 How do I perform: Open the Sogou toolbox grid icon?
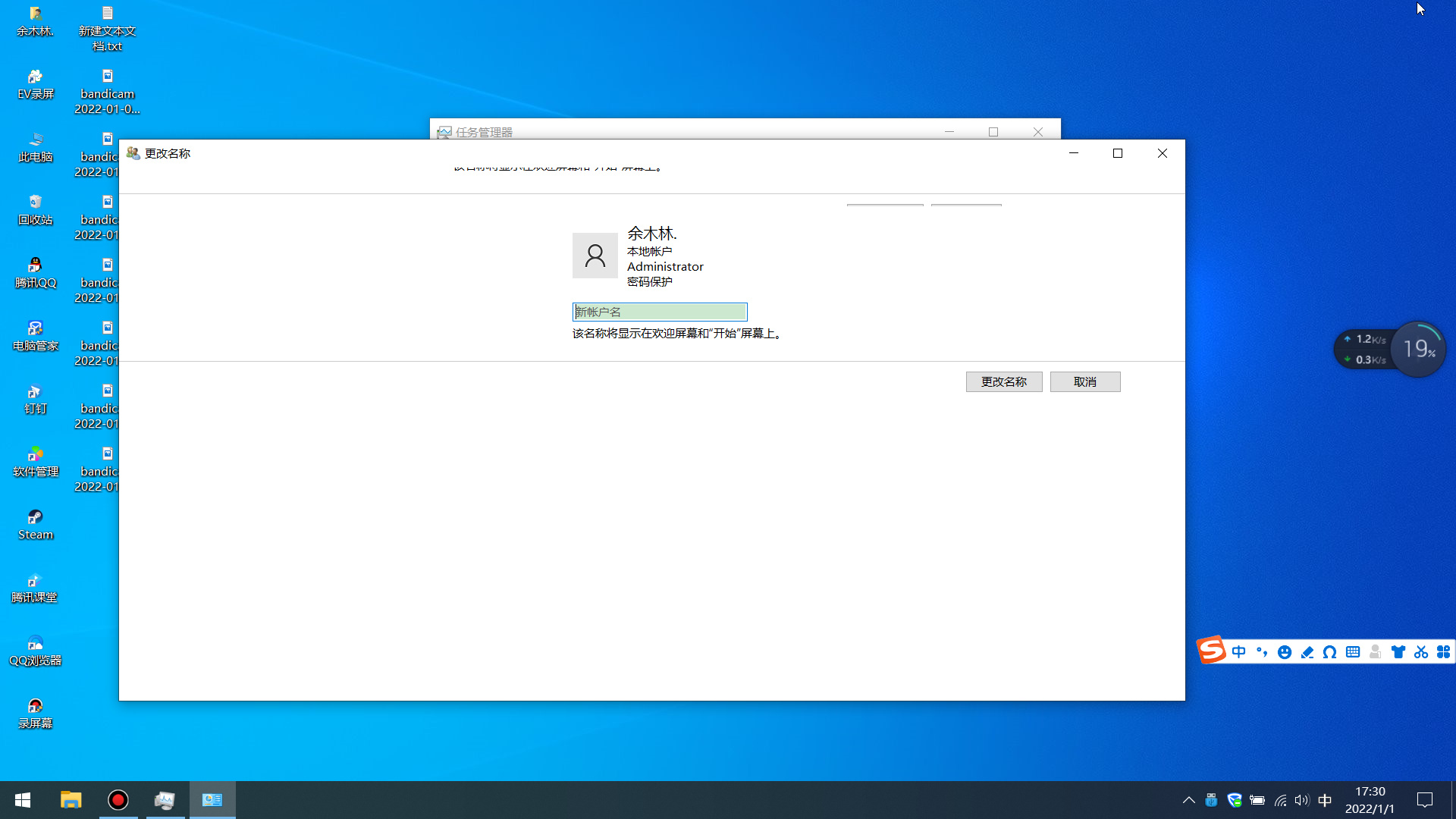[x=1443, y=652]
